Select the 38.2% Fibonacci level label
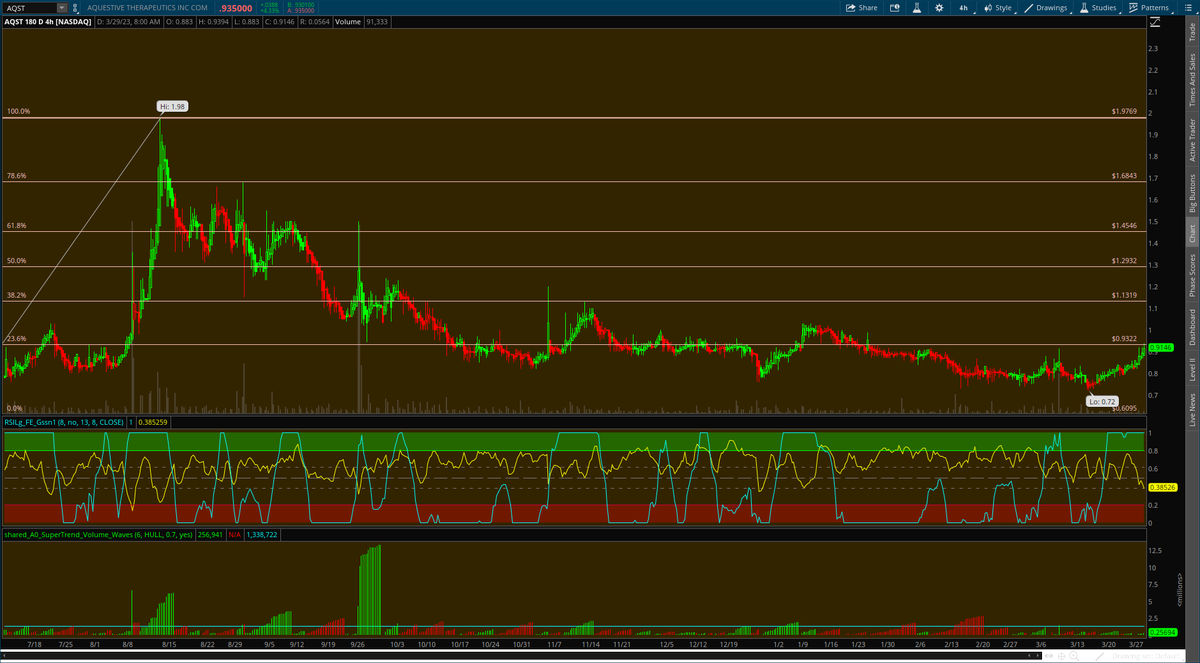 coord(16,296)
